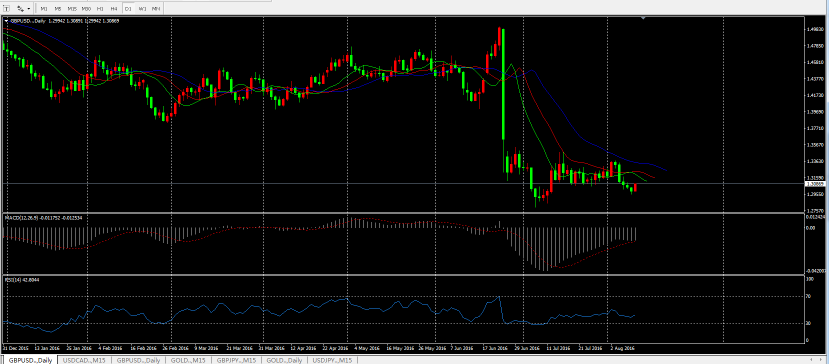This screenshot has width=829, height=364.
Task: Choose H4 timeframe
Action: point(114,8)
